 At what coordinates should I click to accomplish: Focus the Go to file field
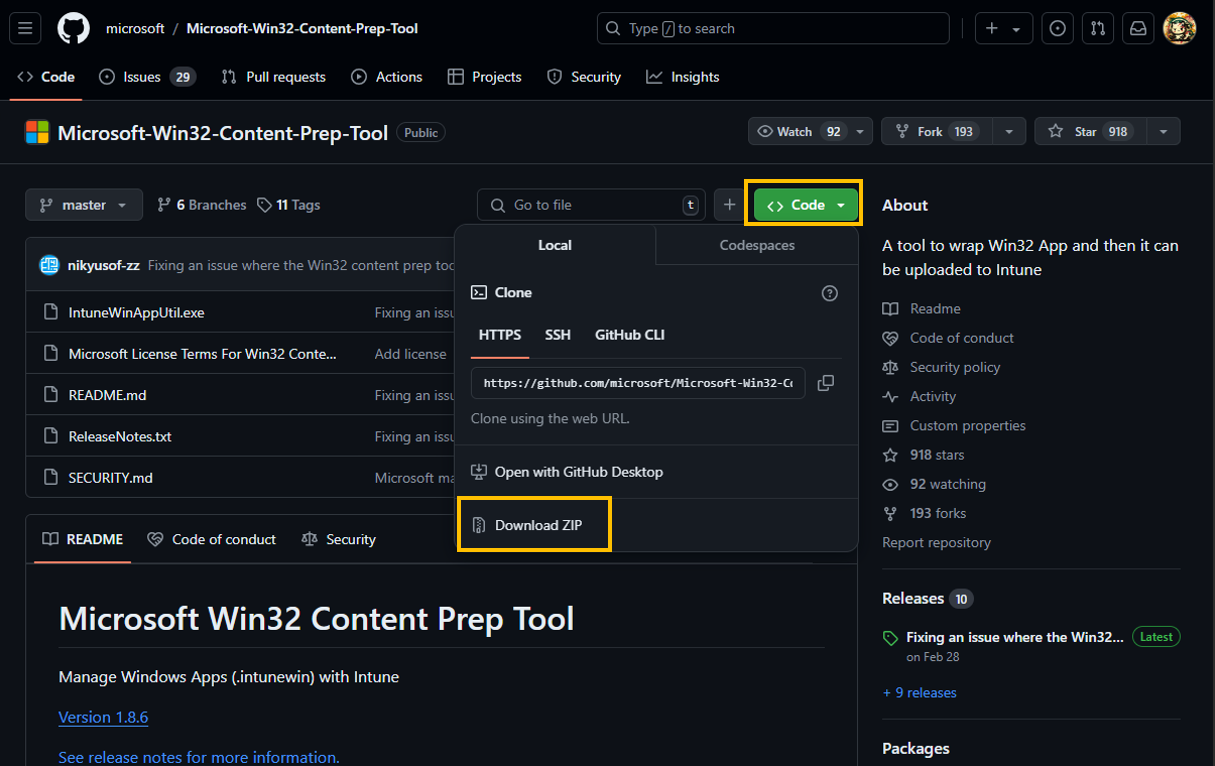pos(591,205)
